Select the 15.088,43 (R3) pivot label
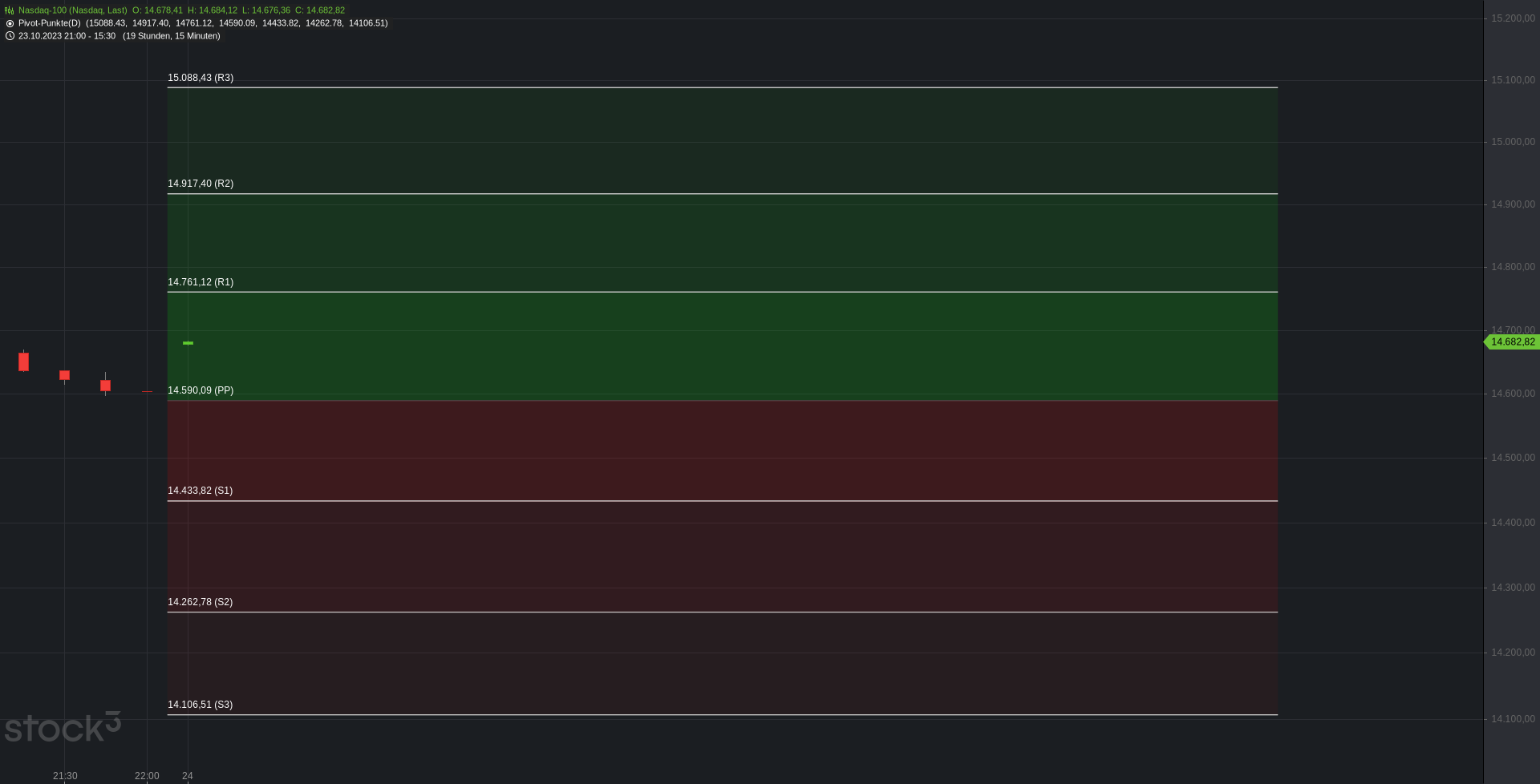The height and width of the screenshot is (784, 1540). pyautogui.click(x=201, y=78)
